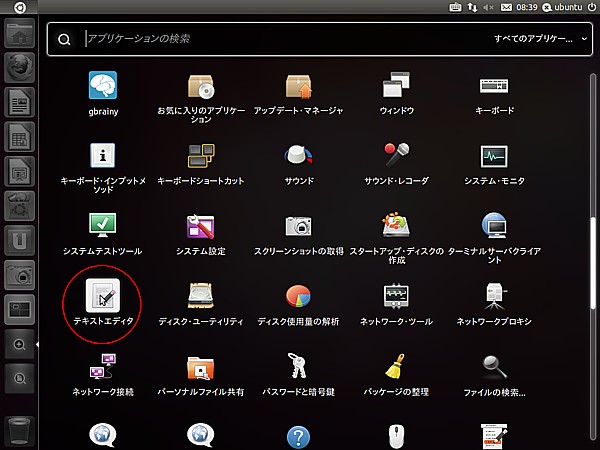Open サウンド sound settings
600x450 pixels.
click(298, 164)
